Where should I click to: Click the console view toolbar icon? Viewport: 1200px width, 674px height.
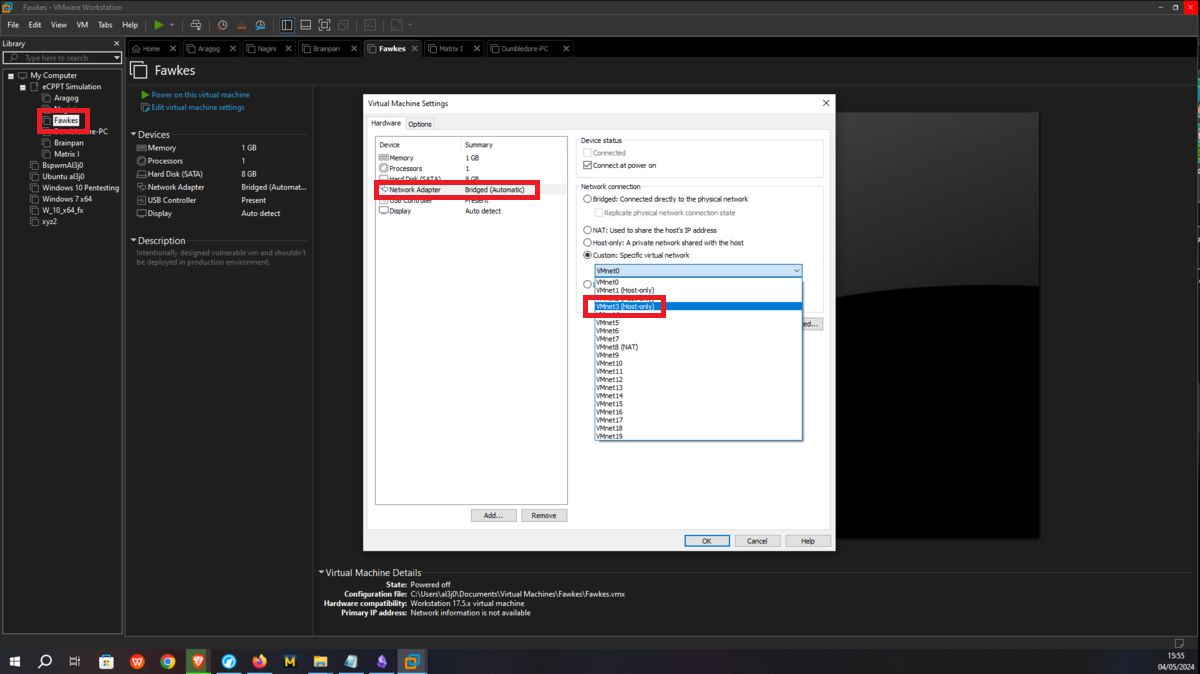(370, 24)
